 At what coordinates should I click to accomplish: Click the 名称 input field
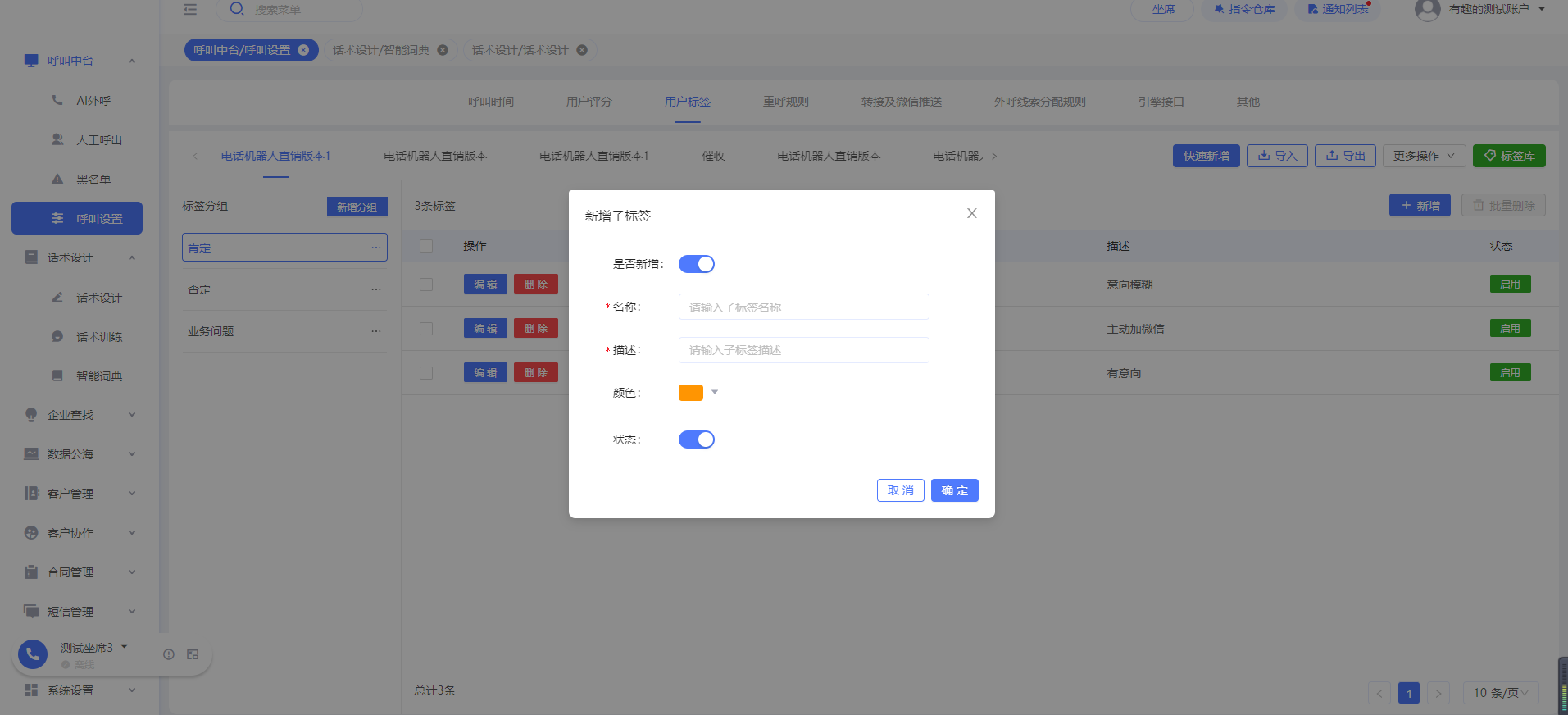[x=804, y=307]
